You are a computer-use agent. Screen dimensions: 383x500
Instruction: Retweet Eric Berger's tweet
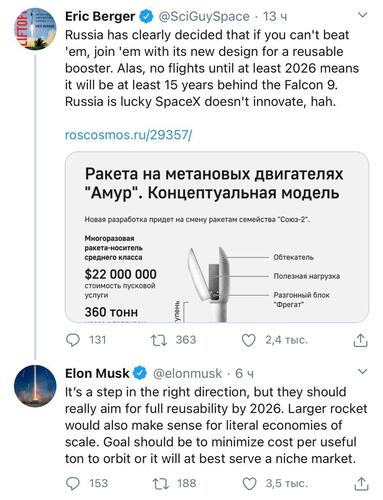coord(159,340)
